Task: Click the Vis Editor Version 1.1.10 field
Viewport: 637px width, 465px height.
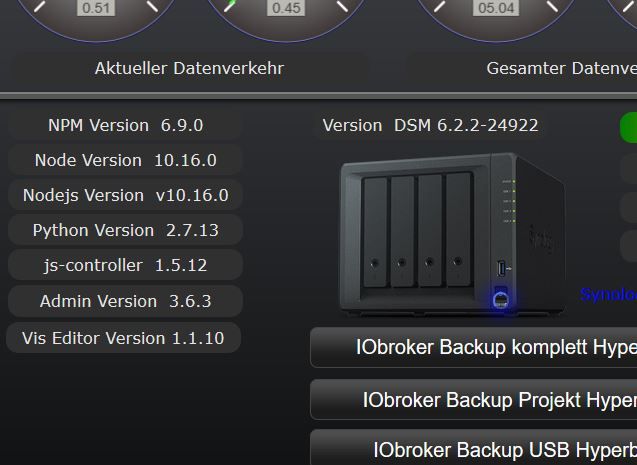Action: click(123, 338)
